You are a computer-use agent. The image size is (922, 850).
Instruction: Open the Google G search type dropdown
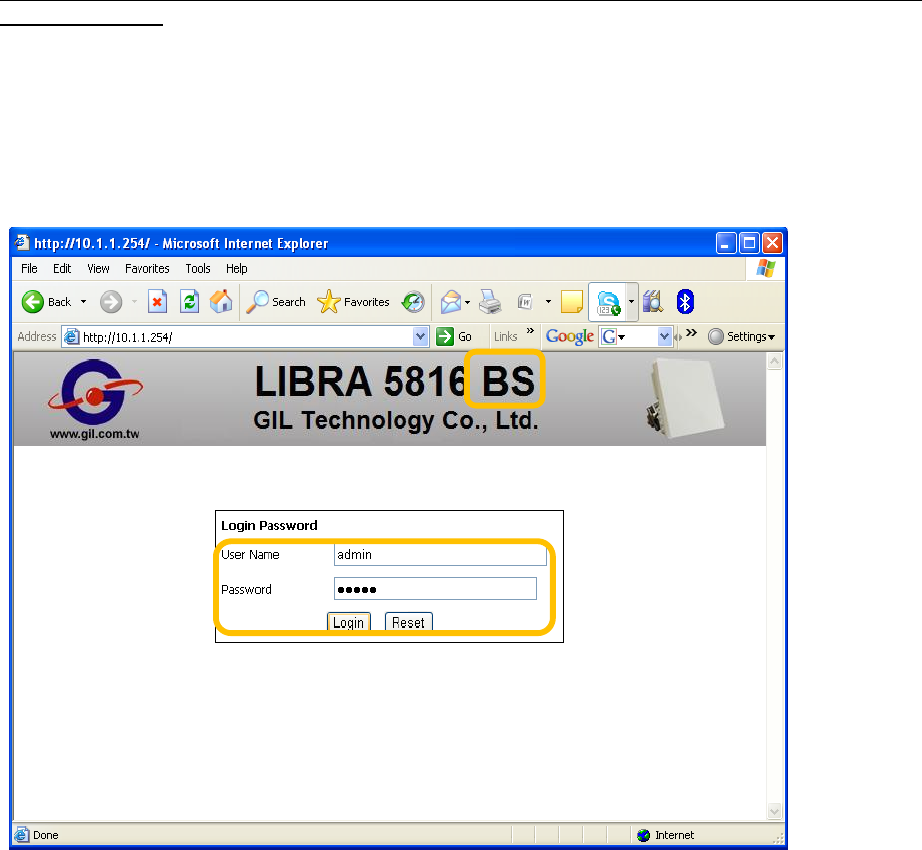613,337
